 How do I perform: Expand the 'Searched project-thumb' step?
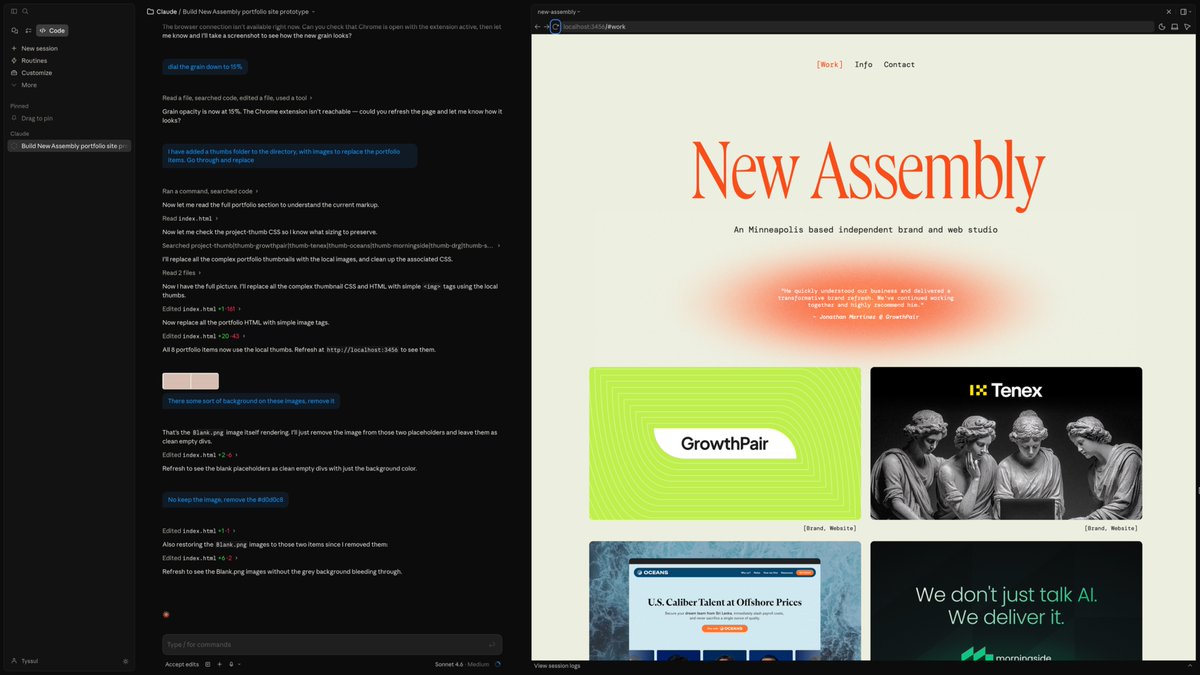(331, 245)
